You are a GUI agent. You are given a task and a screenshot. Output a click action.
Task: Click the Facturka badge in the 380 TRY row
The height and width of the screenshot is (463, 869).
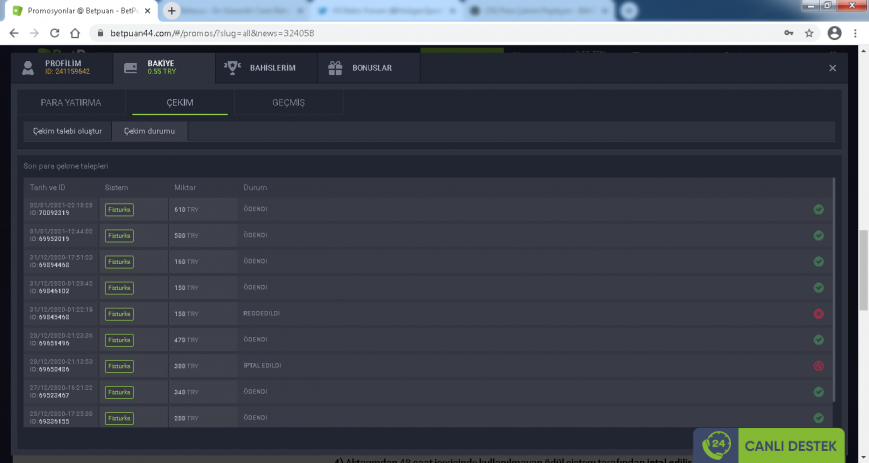coord(119,366)
